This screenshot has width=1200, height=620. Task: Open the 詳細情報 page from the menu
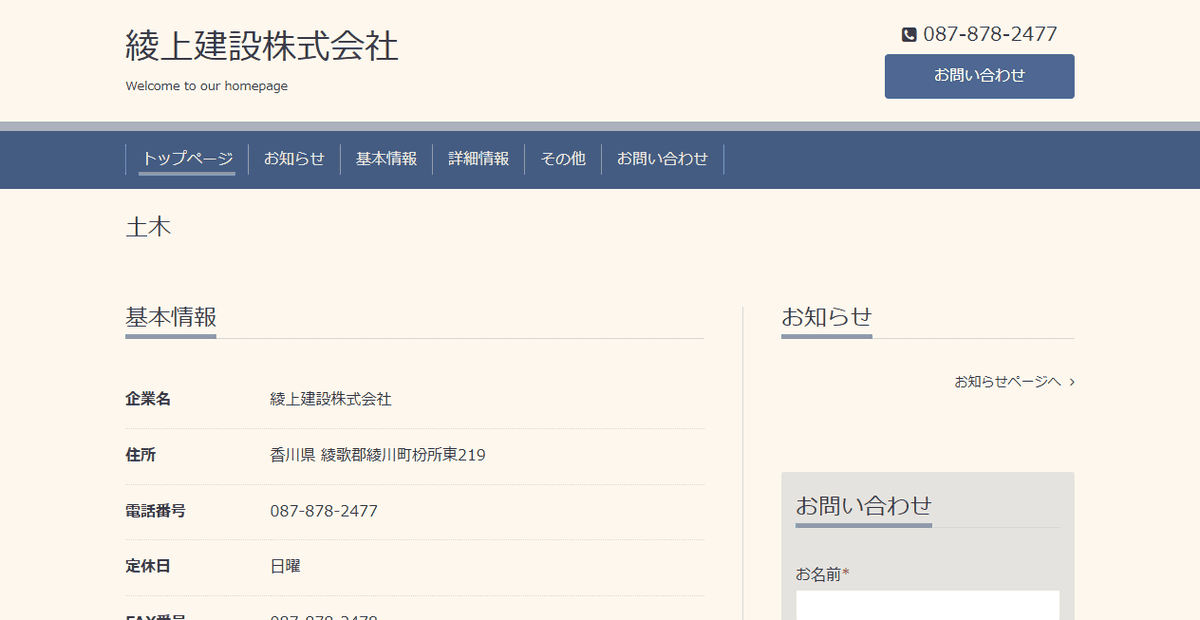click(x=479, y=158)
